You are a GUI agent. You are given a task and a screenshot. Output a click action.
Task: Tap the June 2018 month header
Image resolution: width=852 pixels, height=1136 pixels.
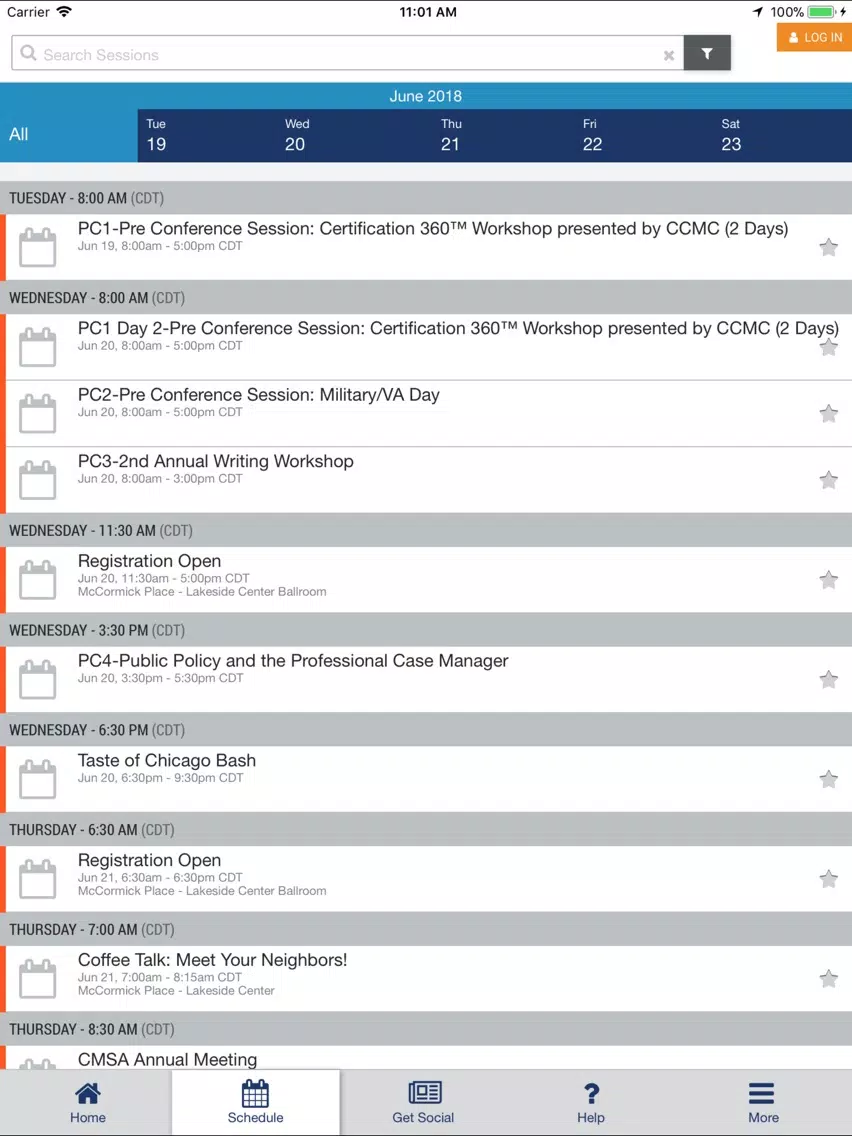pos(426,96)
